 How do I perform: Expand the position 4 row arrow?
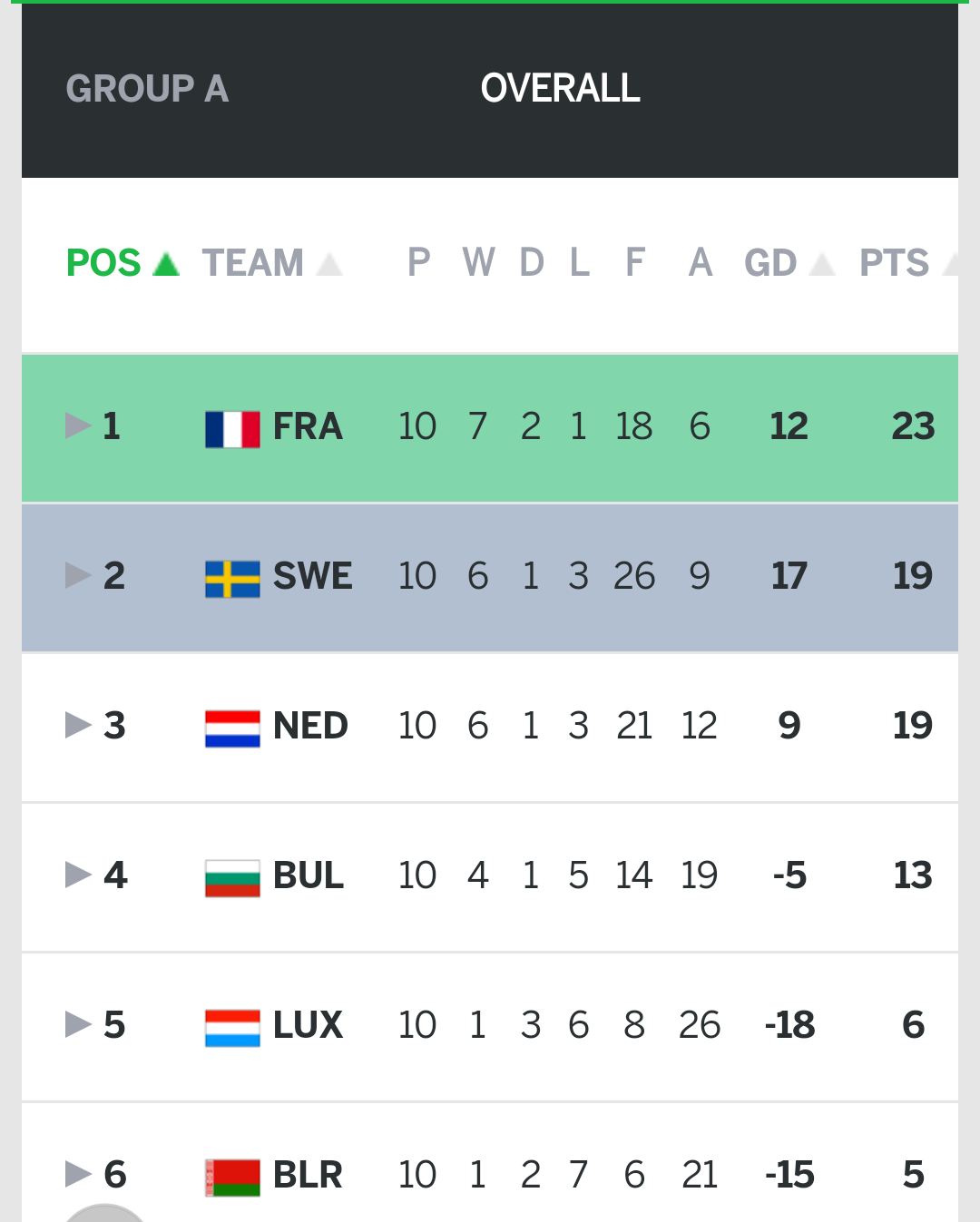[78, 875]
